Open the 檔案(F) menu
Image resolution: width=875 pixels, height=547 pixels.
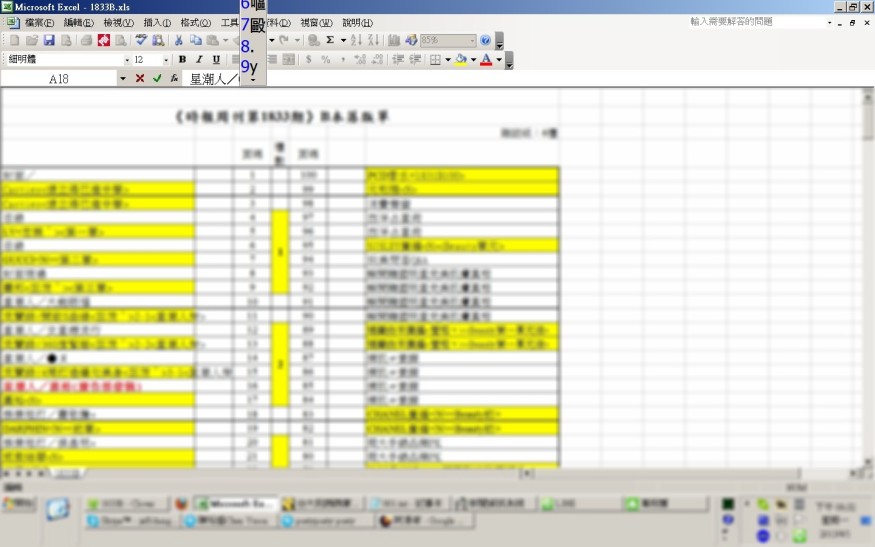(39, 23)
